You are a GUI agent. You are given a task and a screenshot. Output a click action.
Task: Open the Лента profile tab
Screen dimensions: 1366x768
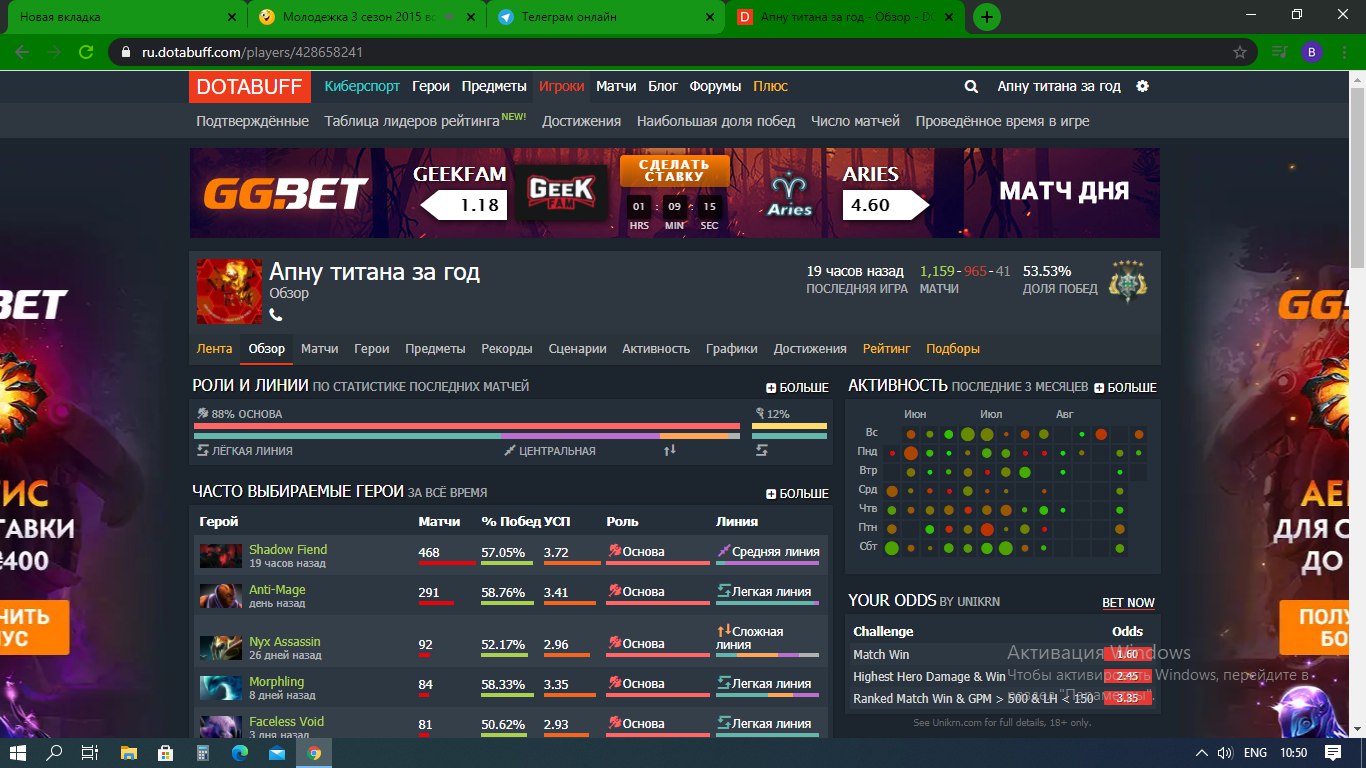pyautogui.click(x=215, y=349)
